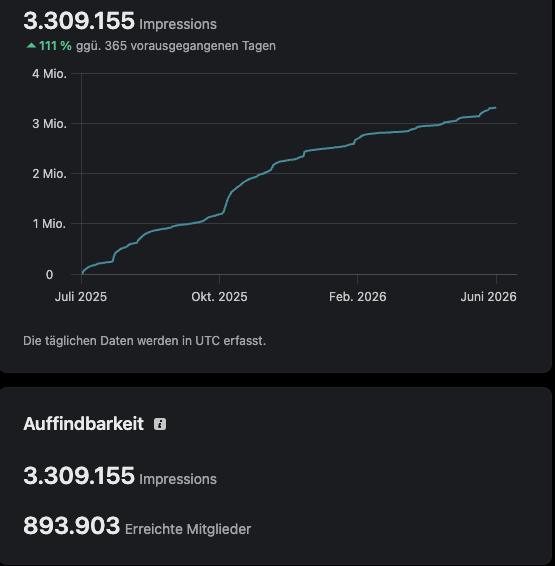Click the Auffindbarkeit section heading

[x=83, y=424]
